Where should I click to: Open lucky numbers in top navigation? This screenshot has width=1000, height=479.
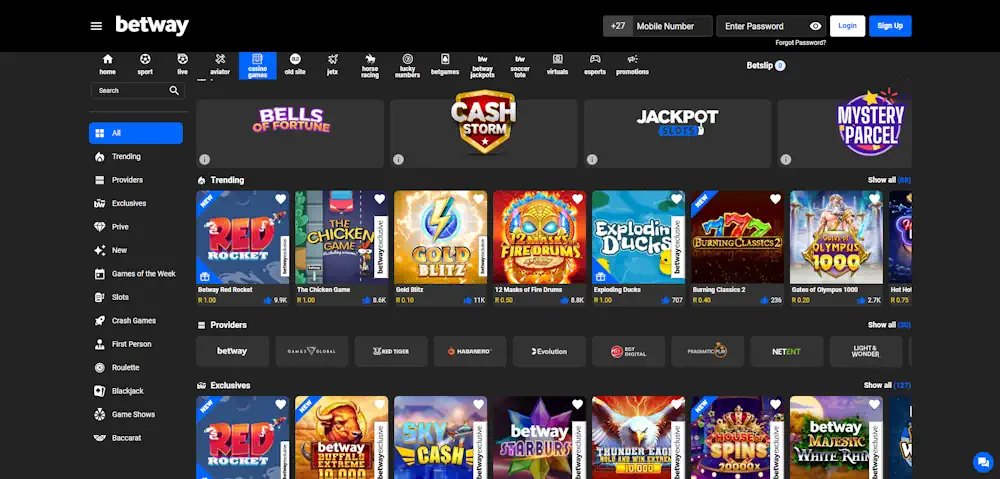coord(408,65)
